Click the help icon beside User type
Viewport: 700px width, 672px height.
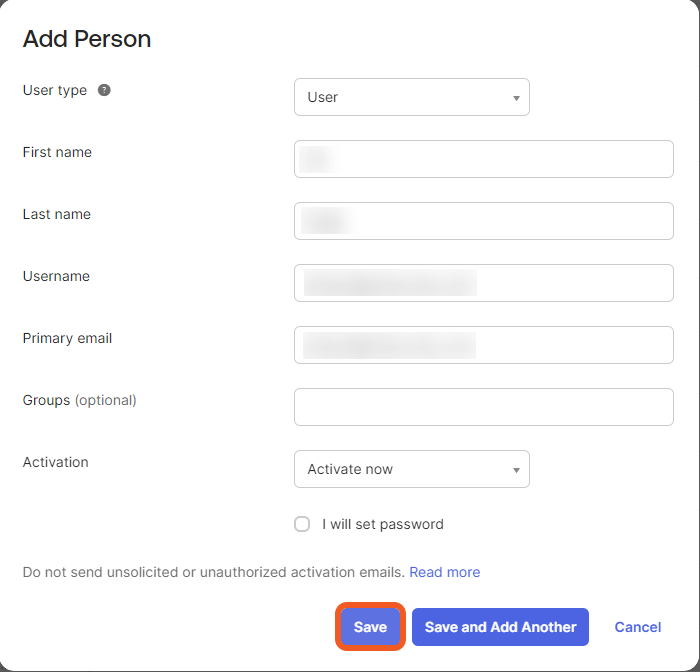pos(104,90)
